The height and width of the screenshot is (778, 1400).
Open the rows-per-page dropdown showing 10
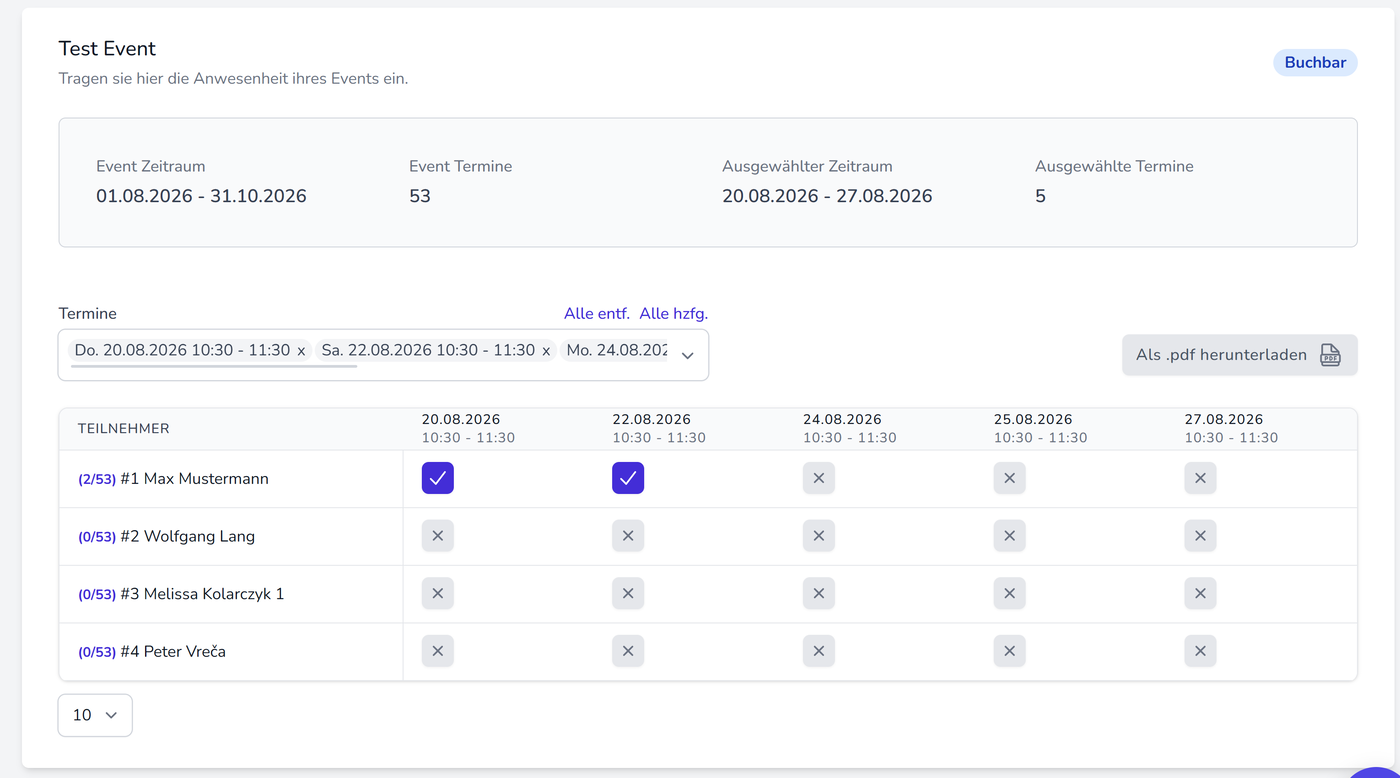[x=95, y=715]
